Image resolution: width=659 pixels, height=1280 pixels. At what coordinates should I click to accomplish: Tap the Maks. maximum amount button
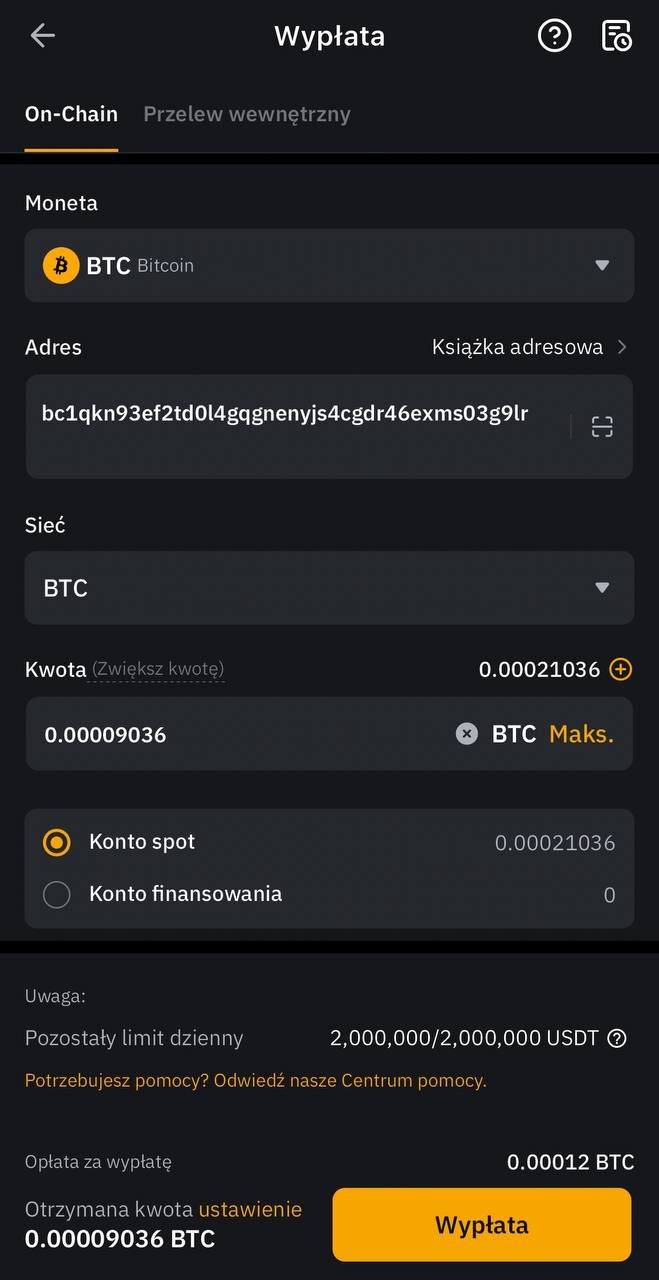click(x=581, y=734)
